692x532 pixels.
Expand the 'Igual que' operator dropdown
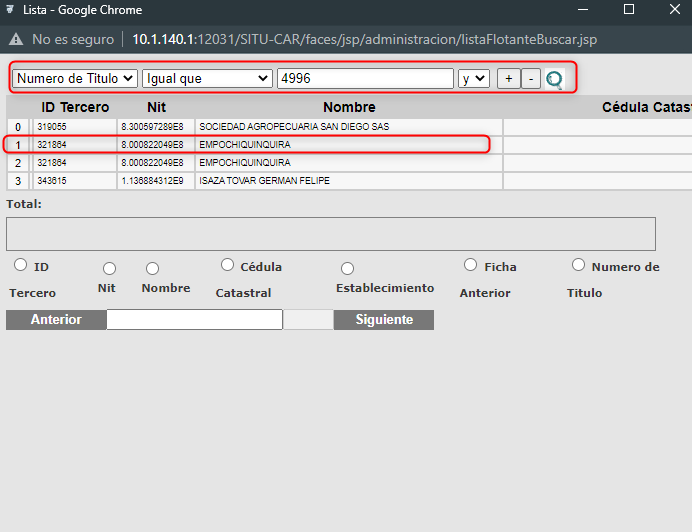click(x=207, y=79)
